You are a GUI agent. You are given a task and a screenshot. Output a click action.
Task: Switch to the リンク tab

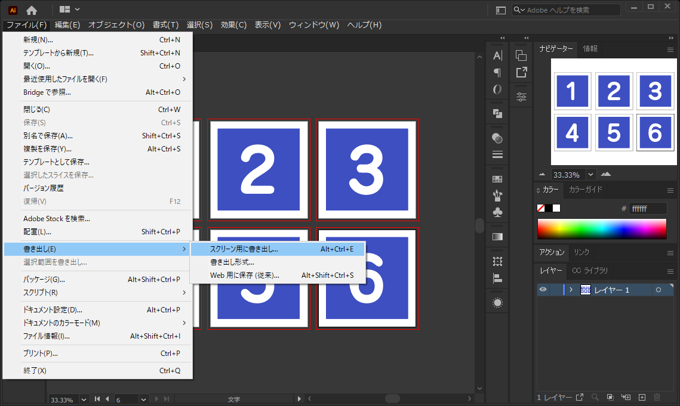point(581,252)
